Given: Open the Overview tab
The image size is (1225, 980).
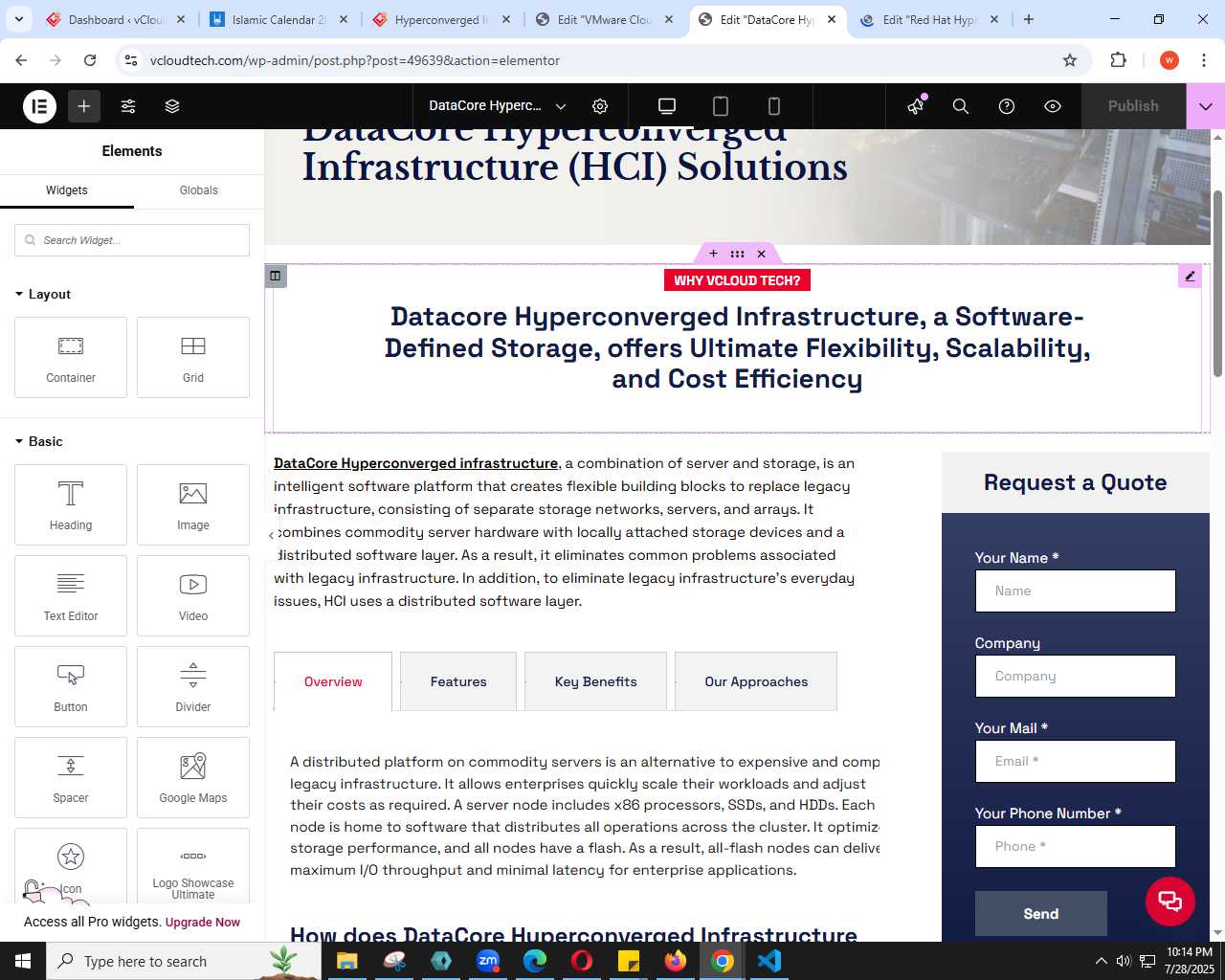Looking at the screenshot, I should [x=333, y=681].
